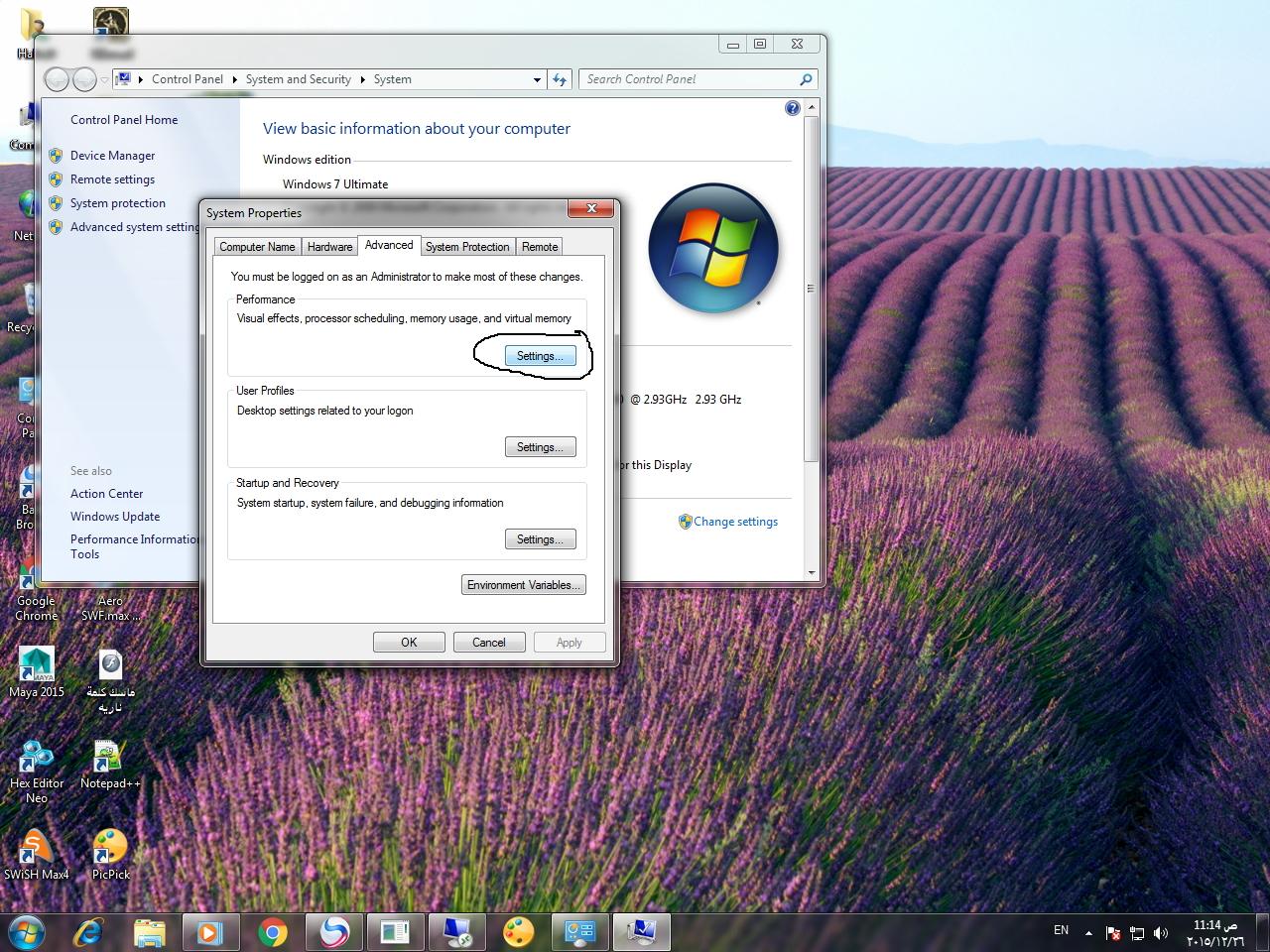
Task: Switch to the System Protection tab
Action: (467, 247)
